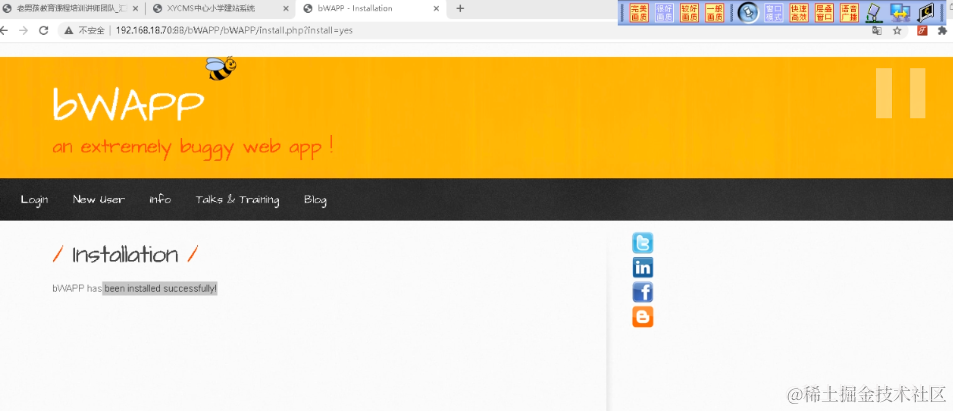Switch to the XYCMS中心小学建站系统 tab

(x=221, y=9)
